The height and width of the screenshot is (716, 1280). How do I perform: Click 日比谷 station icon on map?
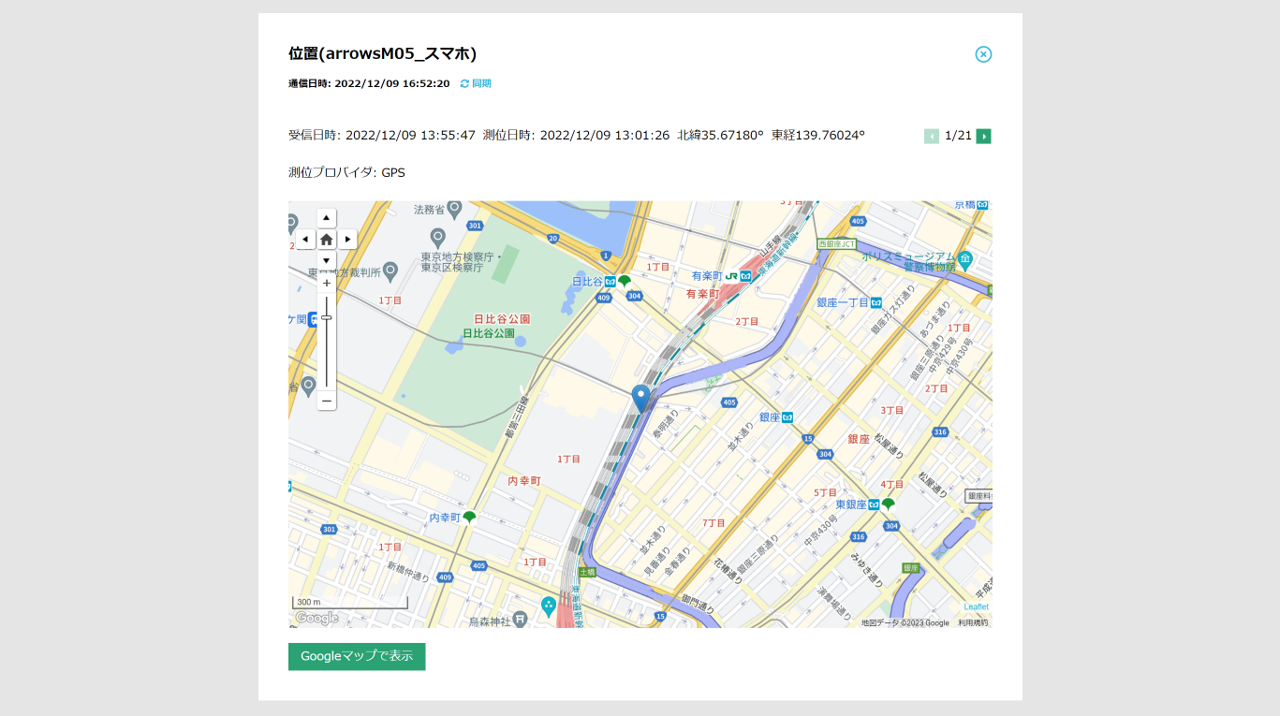(x=610, y=283)
